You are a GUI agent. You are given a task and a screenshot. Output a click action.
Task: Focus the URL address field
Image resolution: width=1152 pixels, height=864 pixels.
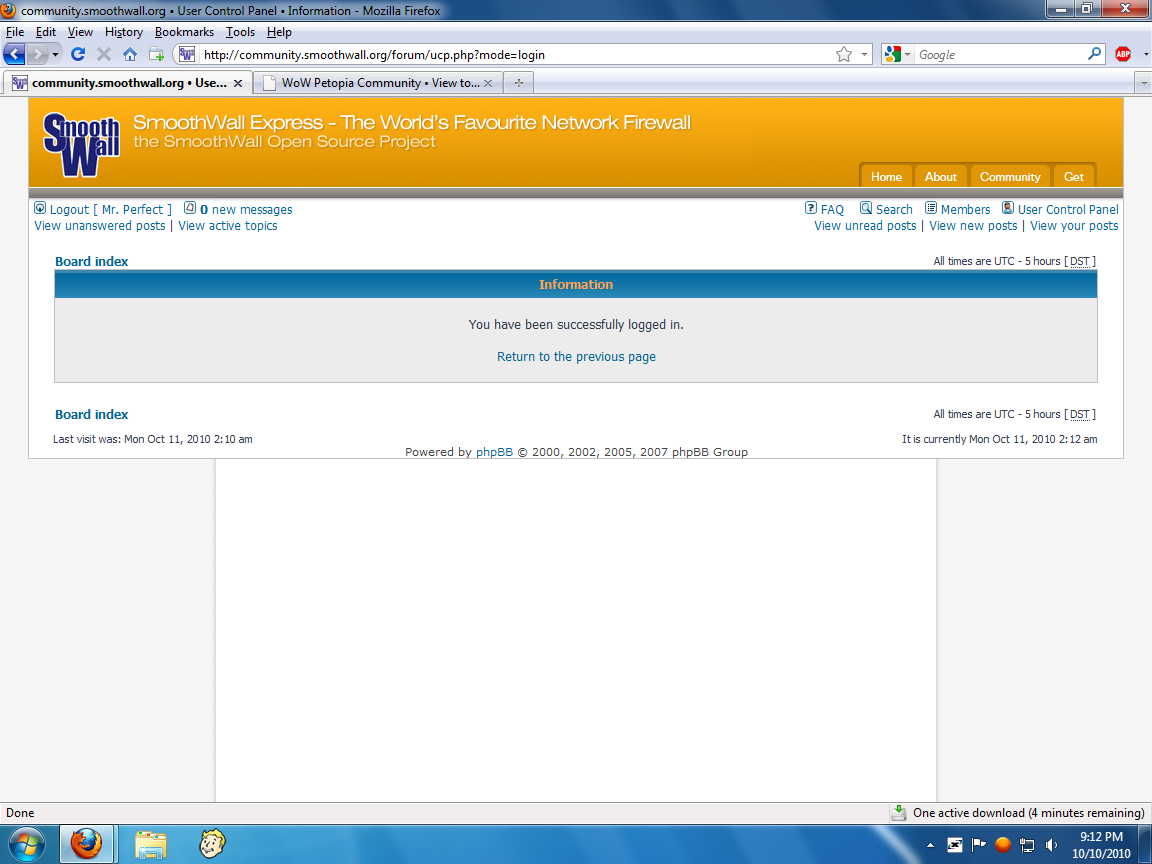(x=516, y=54)
